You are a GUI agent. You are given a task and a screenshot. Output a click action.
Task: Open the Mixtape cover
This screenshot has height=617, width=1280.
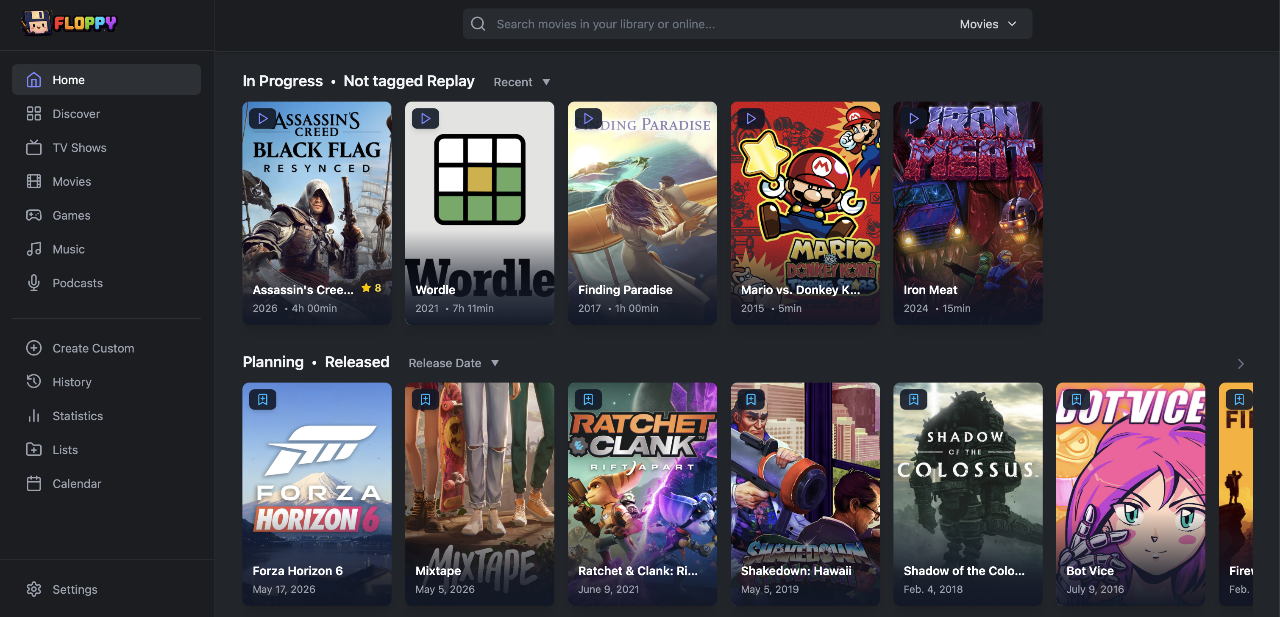(x=480, y=494)
